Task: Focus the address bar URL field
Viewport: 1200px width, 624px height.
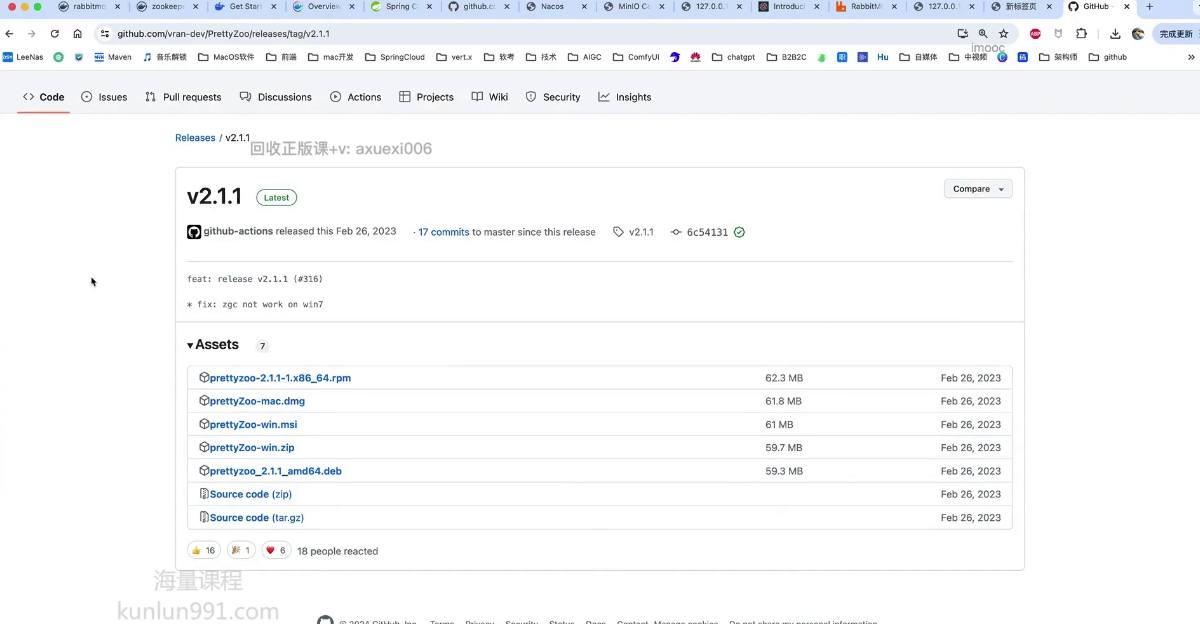Action: [x=530, y=33]
